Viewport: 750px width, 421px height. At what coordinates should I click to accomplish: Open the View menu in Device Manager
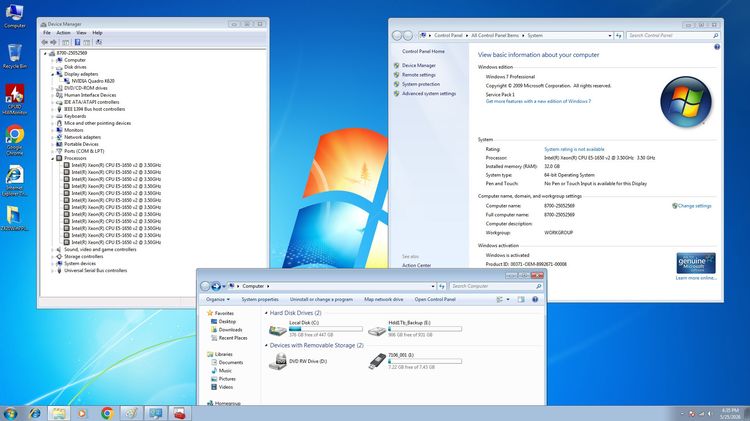[x=81, y=33]
